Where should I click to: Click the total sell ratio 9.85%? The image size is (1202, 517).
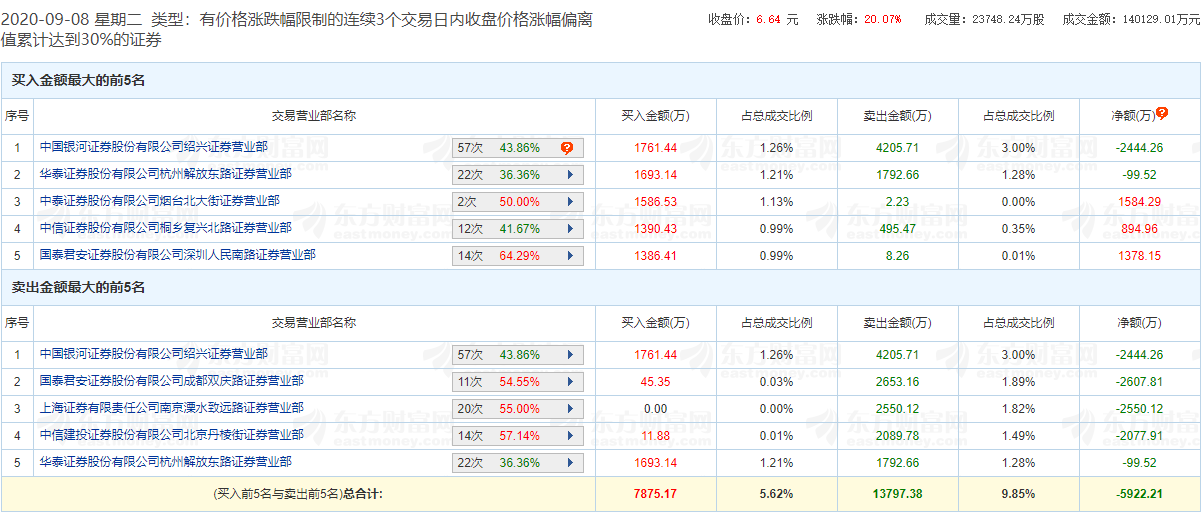pyautogui.click(x=1018, y=494)
